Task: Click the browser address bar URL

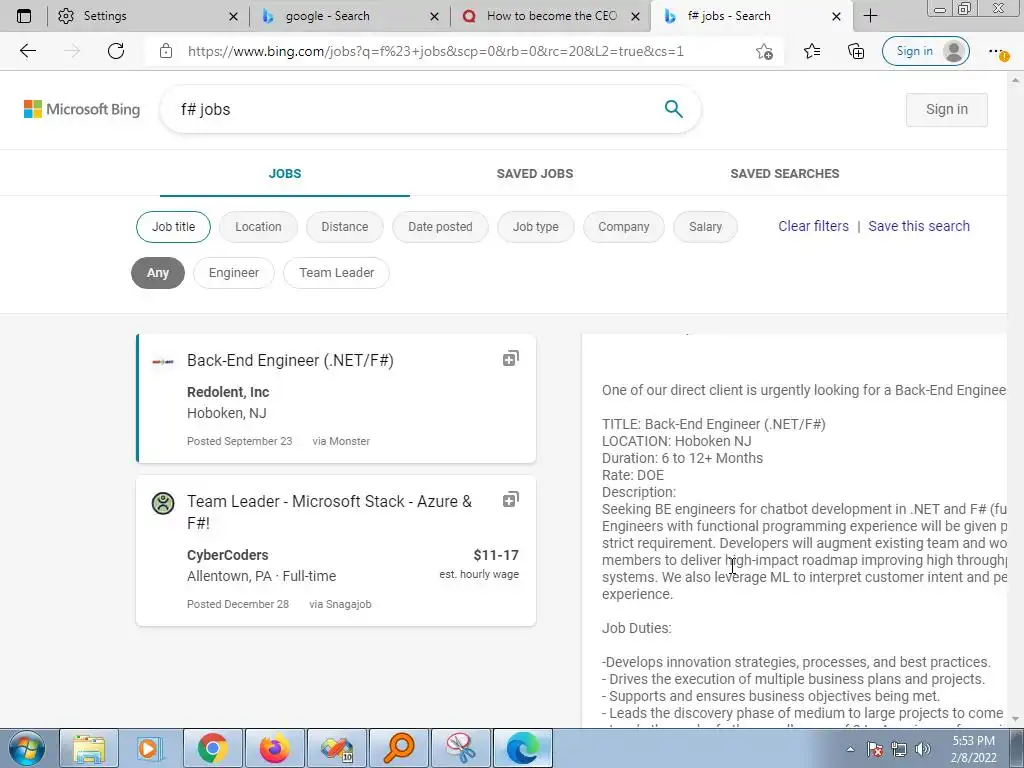Action: 436,51
